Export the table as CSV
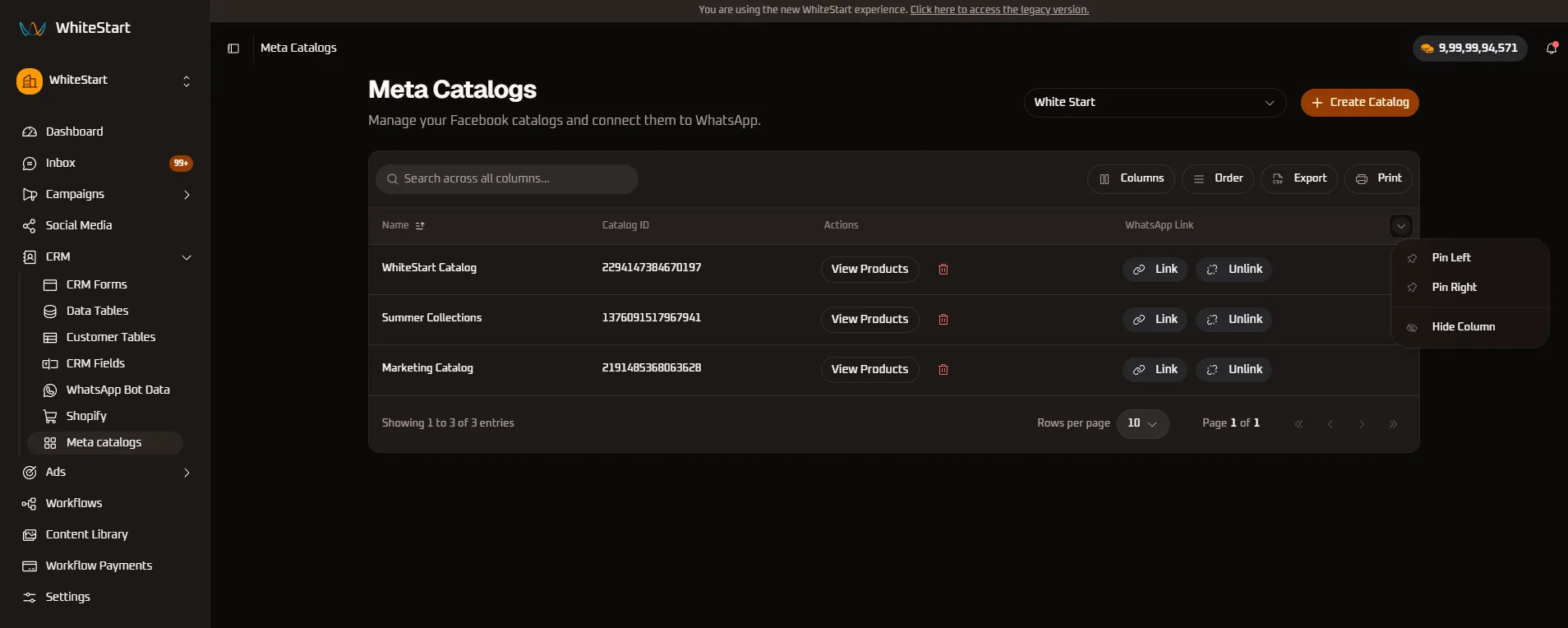Image resolution: width=1568 pixels, height=628 pixels. coord(1299,179)
